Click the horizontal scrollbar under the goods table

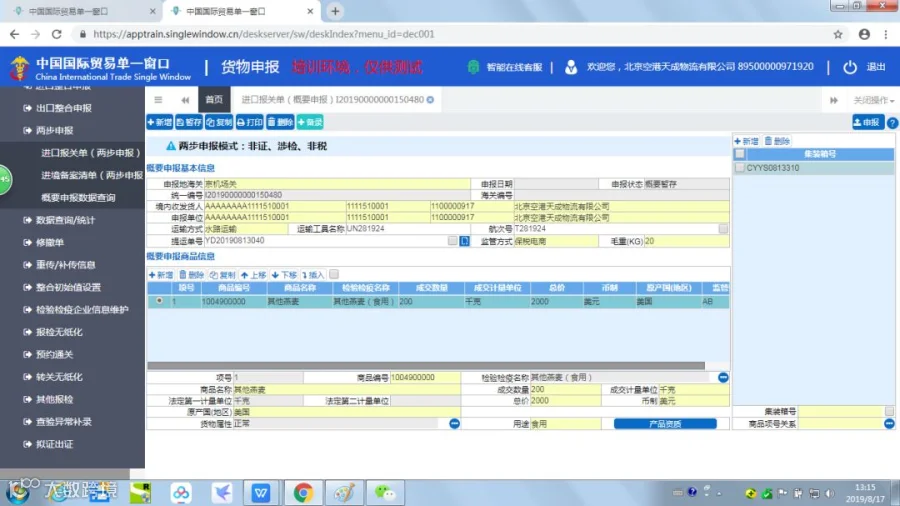click(426, 365)
